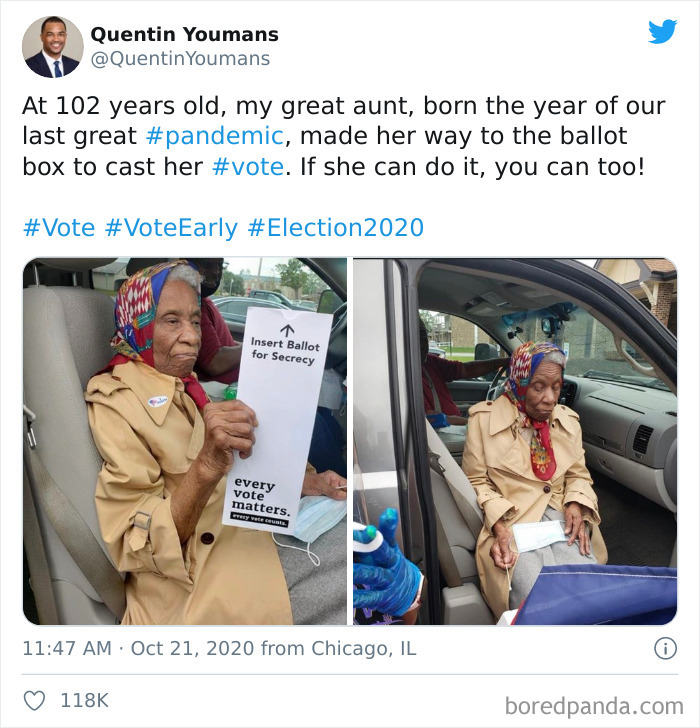This screenshot has height=728, width=700.
Task: Open the #pandemic hashtag
Action: click(x=214, y=136)
